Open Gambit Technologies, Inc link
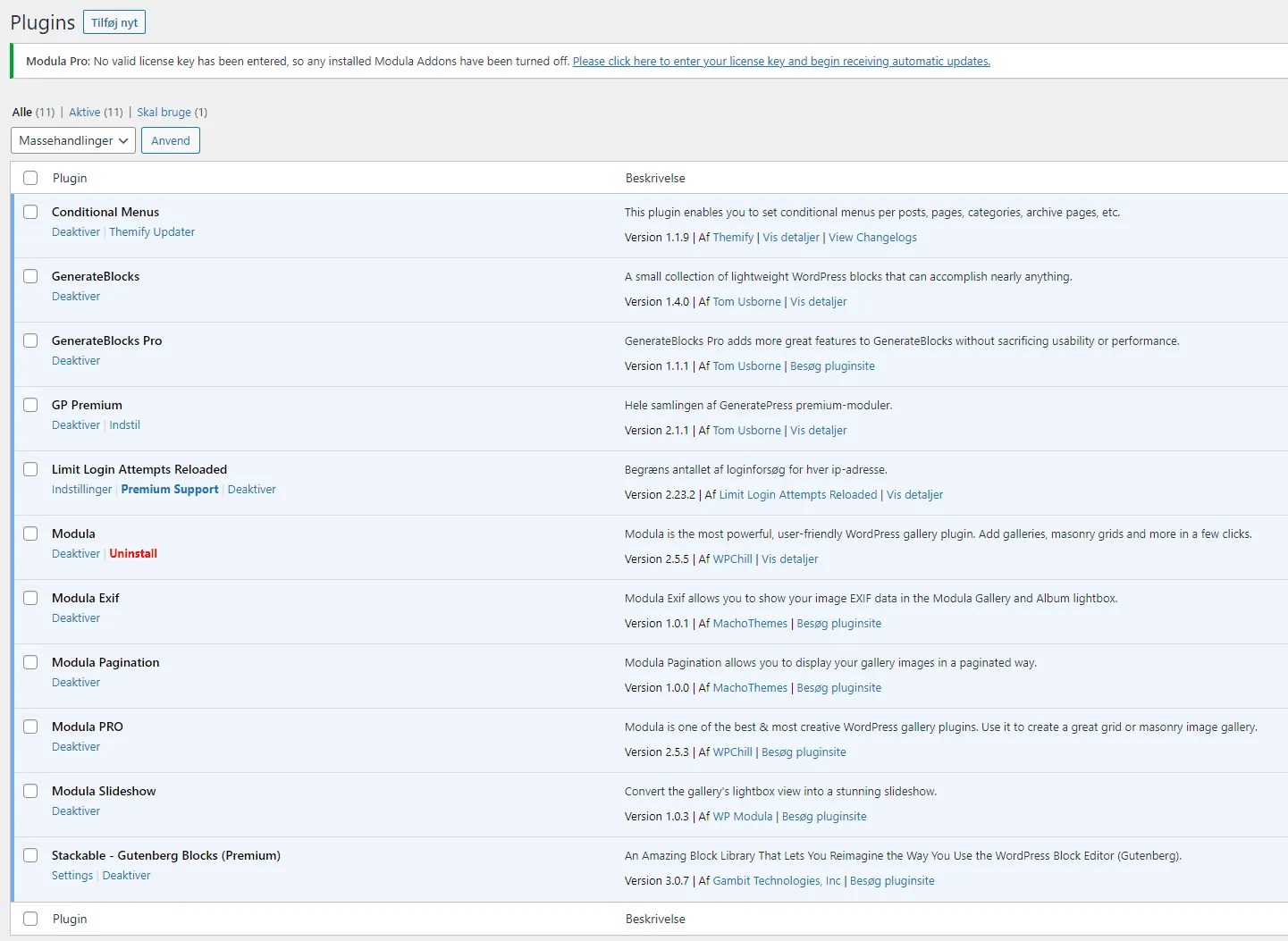 (777, 880)
